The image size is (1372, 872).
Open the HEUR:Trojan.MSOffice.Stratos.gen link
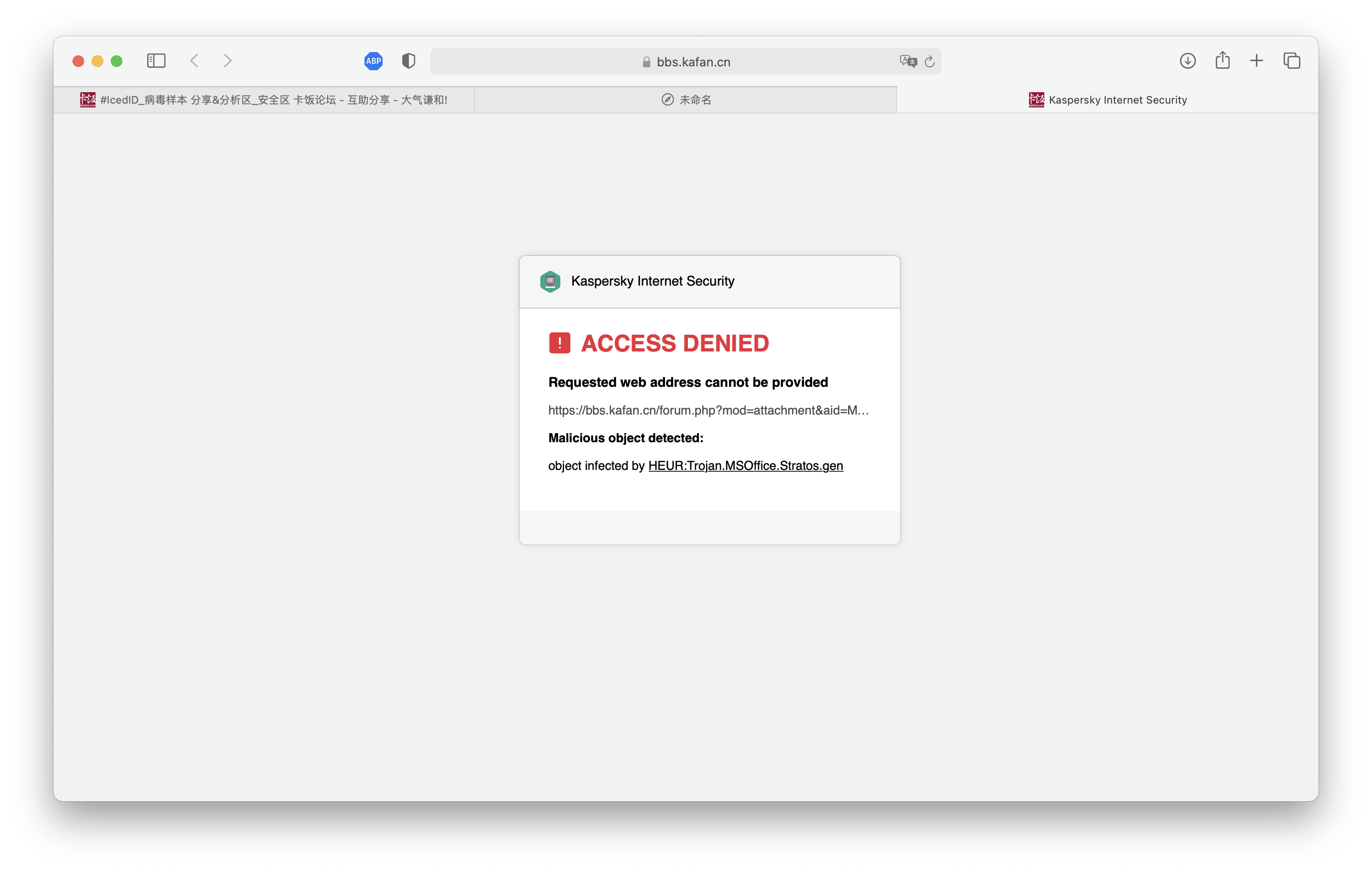point(745,466)
